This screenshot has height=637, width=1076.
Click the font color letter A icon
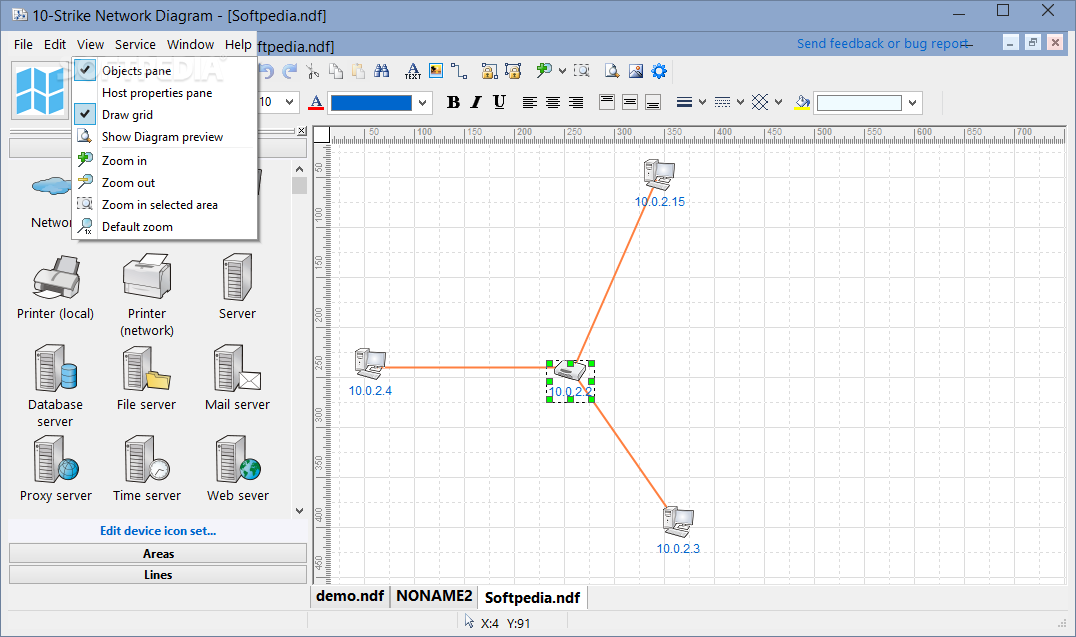point(316,102)
